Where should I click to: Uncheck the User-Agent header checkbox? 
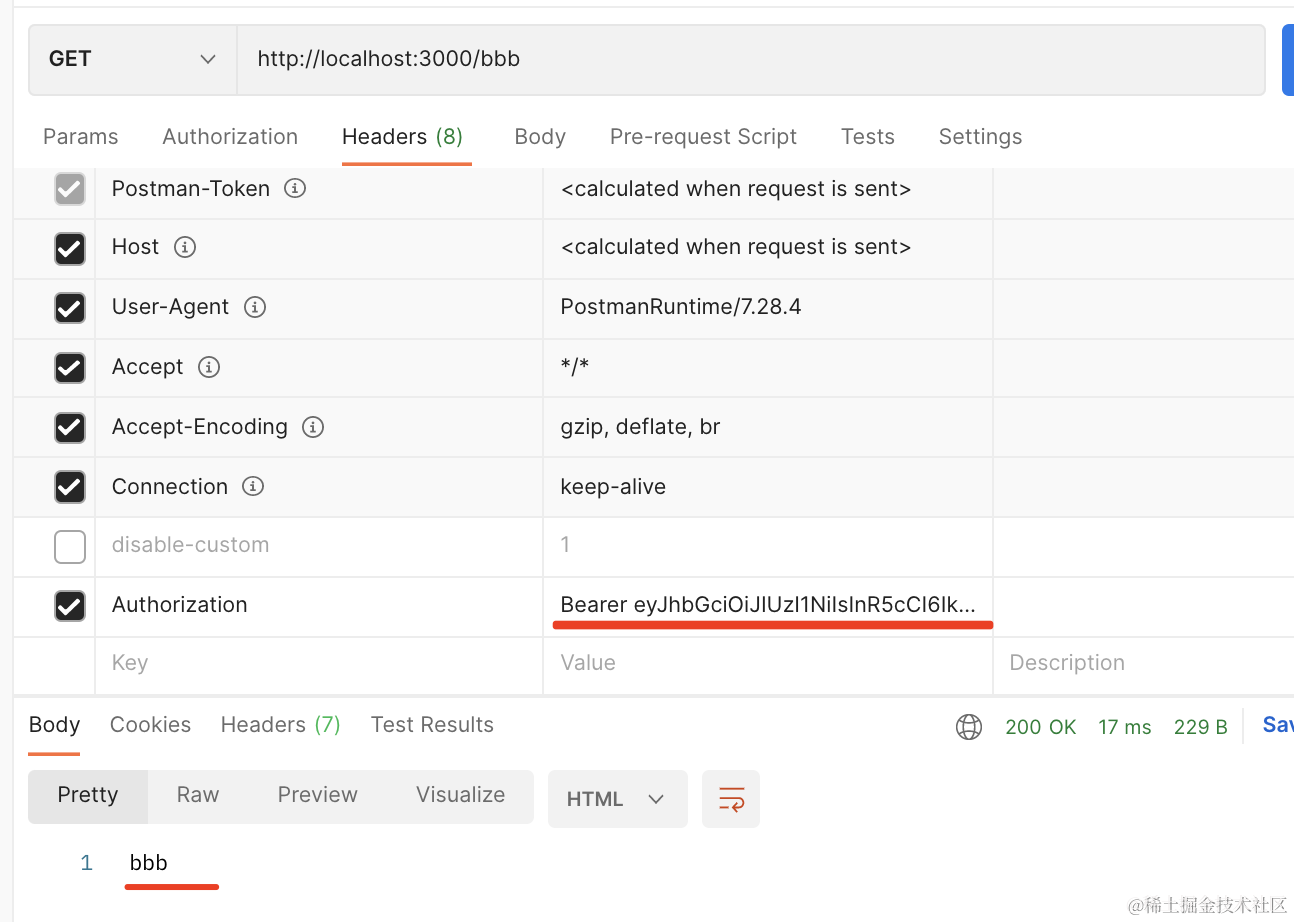[x=70, y=308]
